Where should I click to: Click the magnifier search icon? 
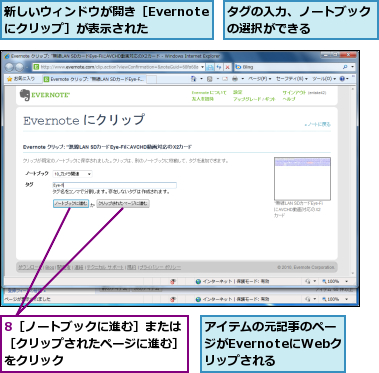[x=345, y=67]
